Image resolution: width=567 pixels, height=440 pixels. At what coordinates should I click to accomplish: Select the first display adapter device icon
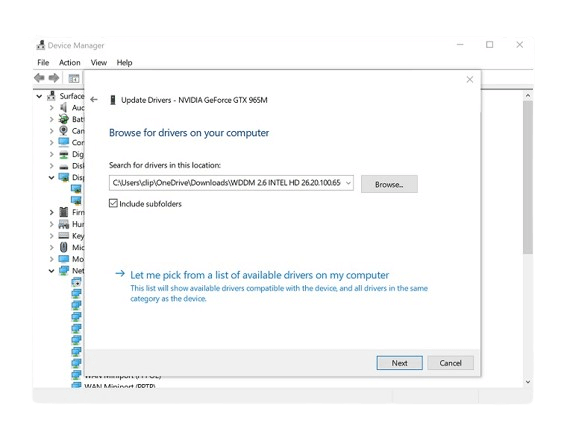point(76,188)
